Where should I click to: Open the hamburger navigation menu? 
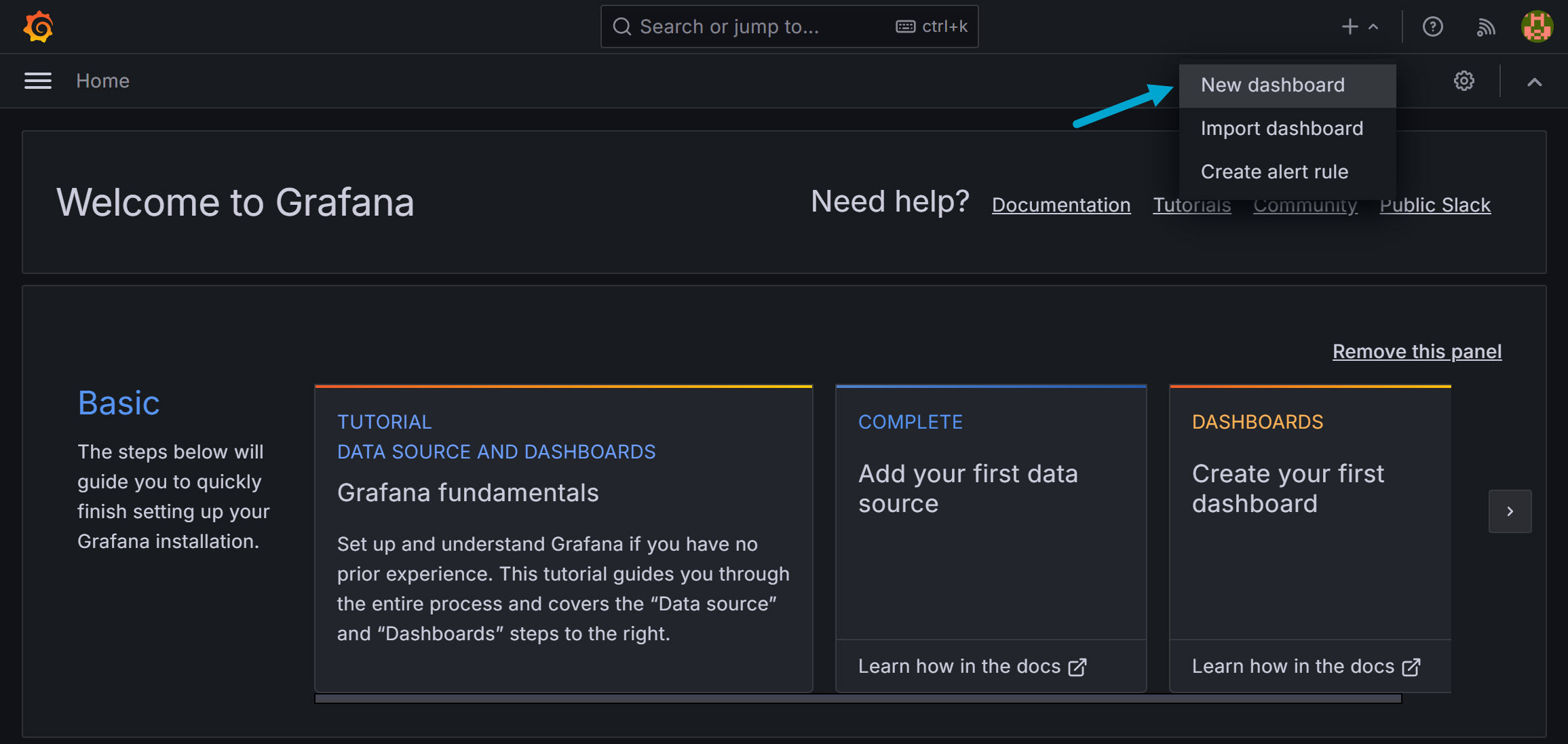pyautogui.click(x=37, y=80)
